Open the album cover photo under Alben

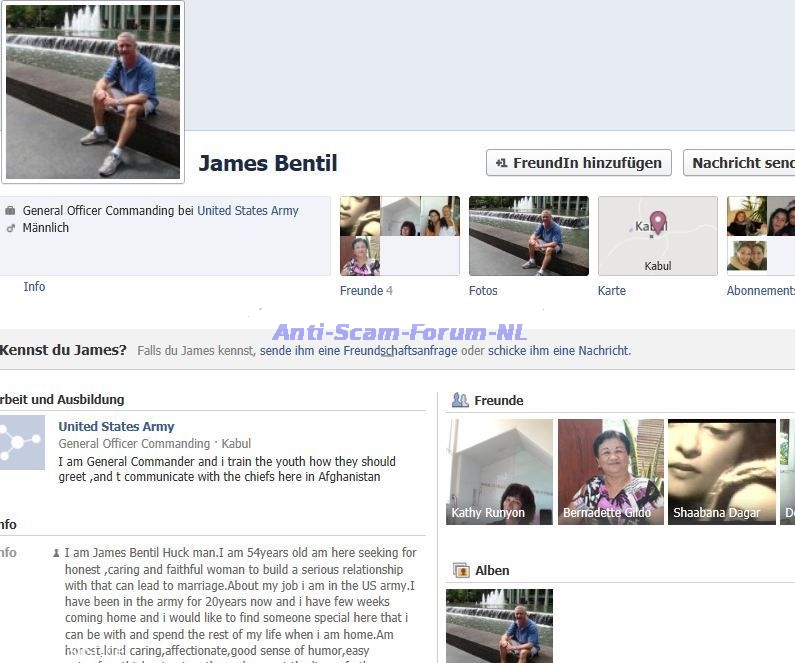point(499,625)
